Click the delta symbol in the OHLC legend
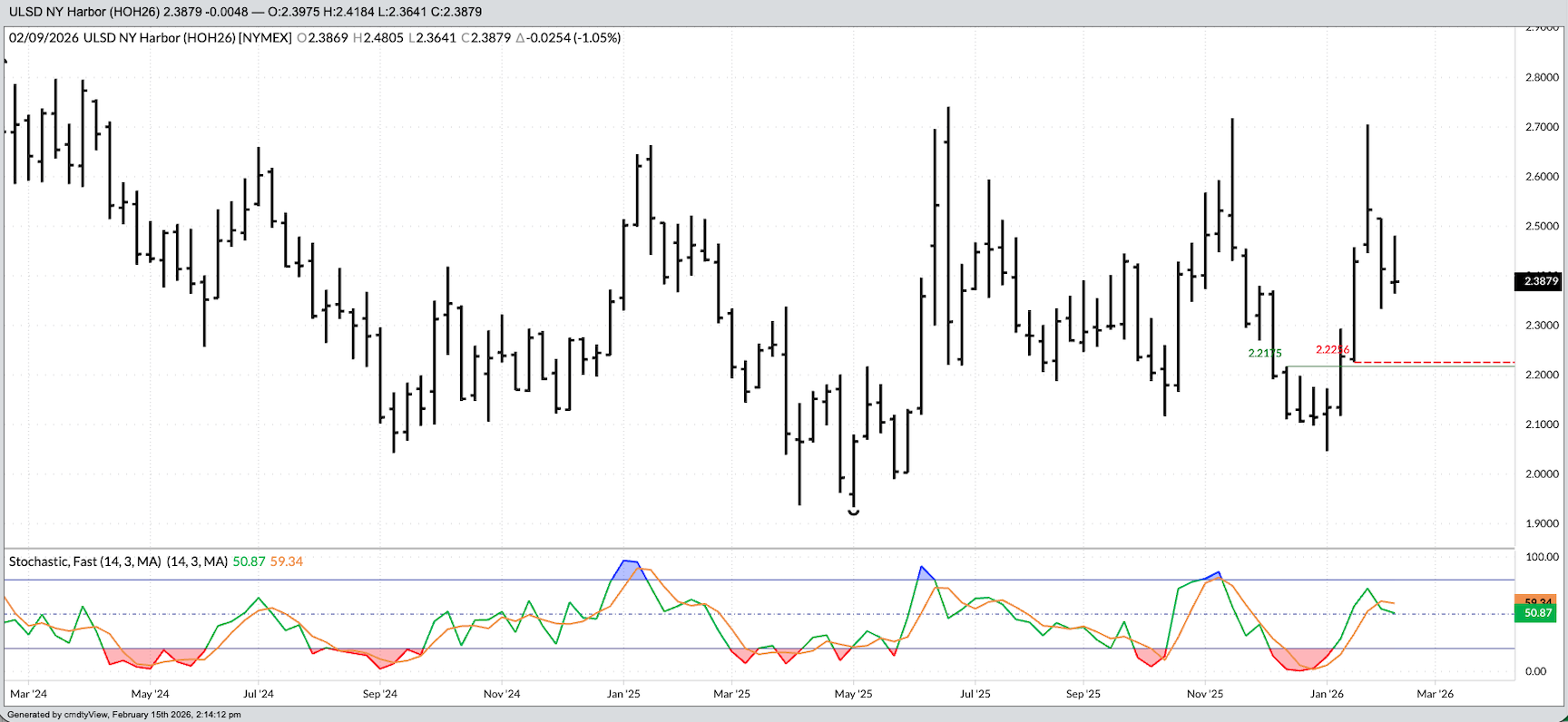The width and height of the screenshot is (1568, 722). [x=520, y=38]
